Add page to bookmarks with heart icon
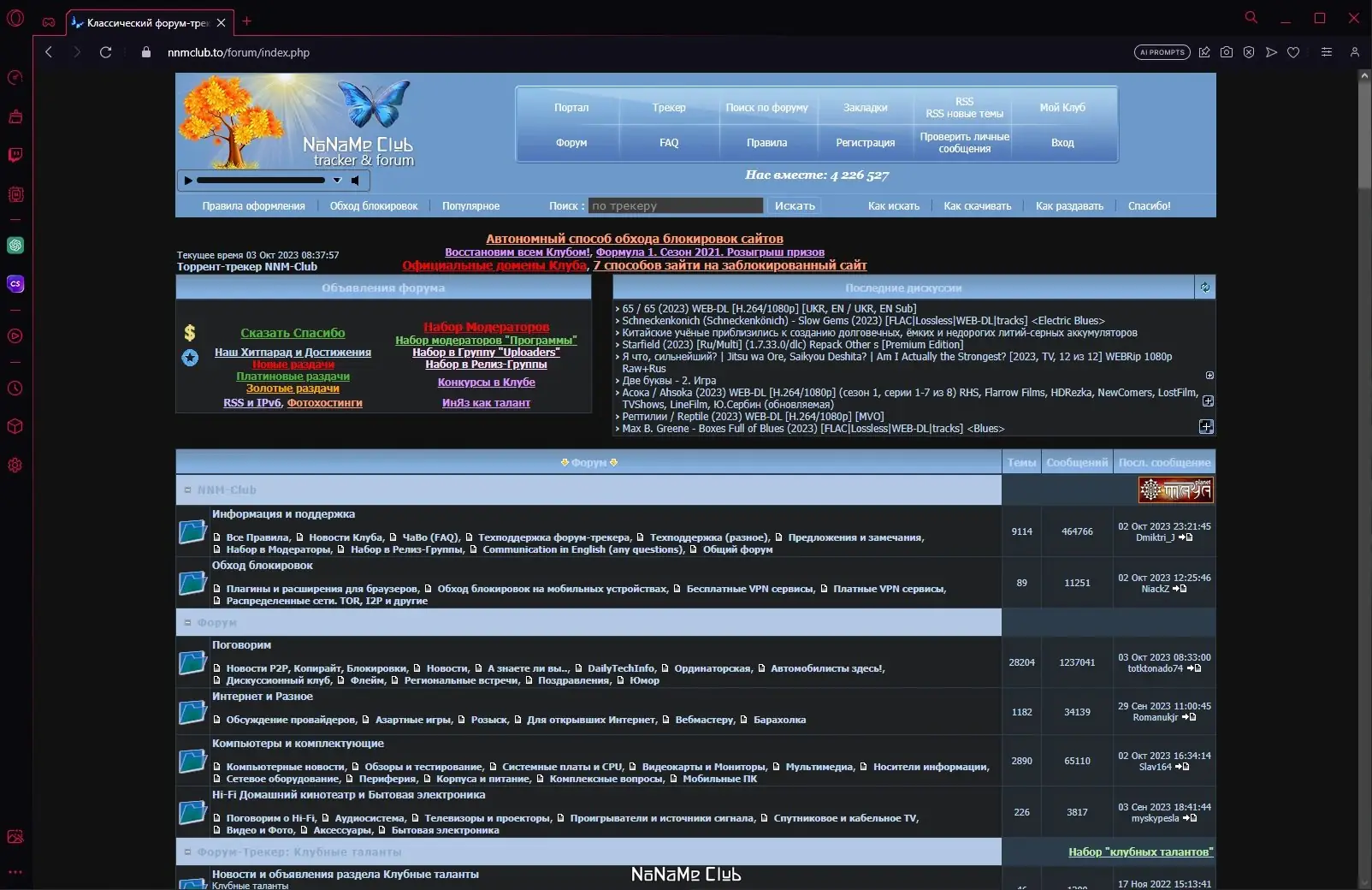Image resolution: width=1372 pixels, height=890 pixels. click(1293, 52)
